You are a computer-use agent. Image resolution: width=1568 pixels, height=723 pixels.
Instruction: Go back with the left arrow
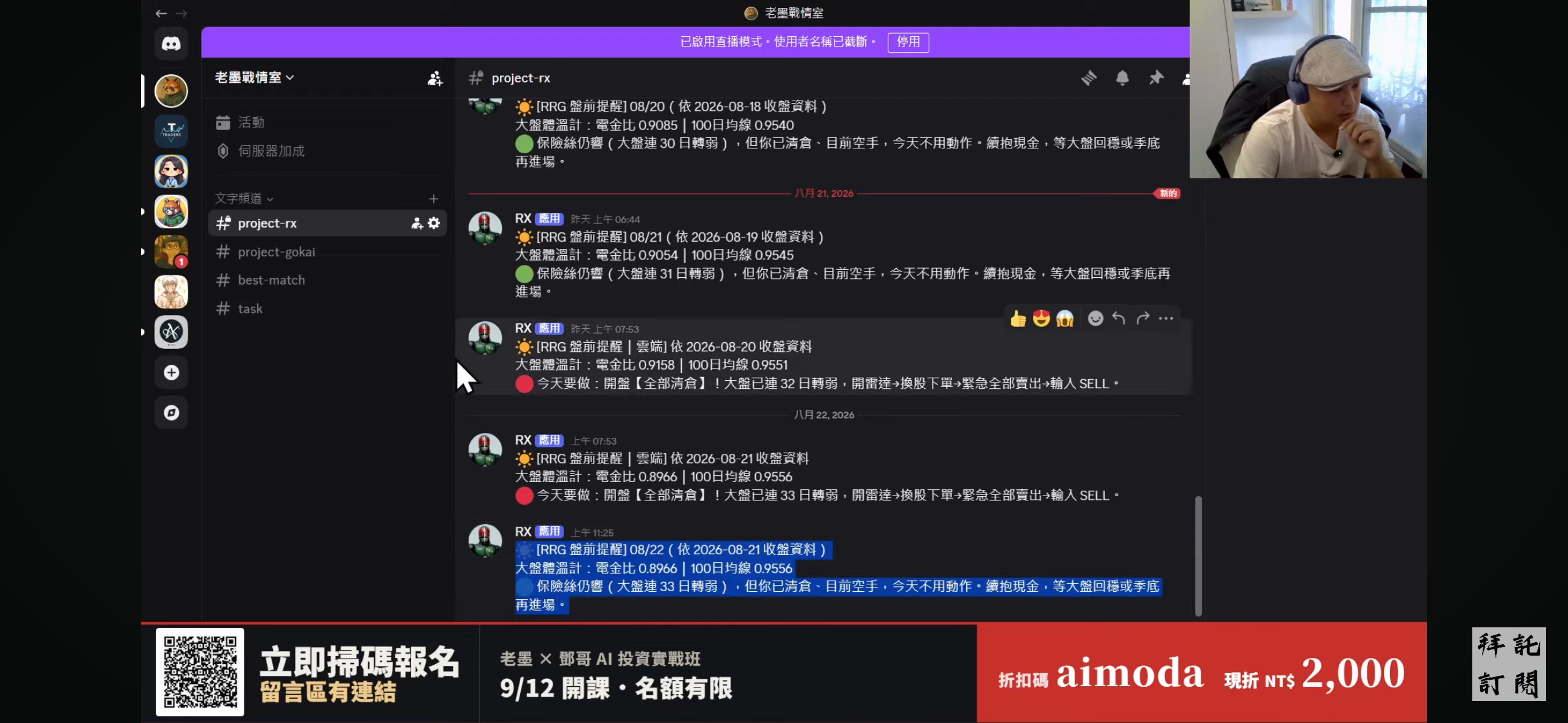coord(161,13)
